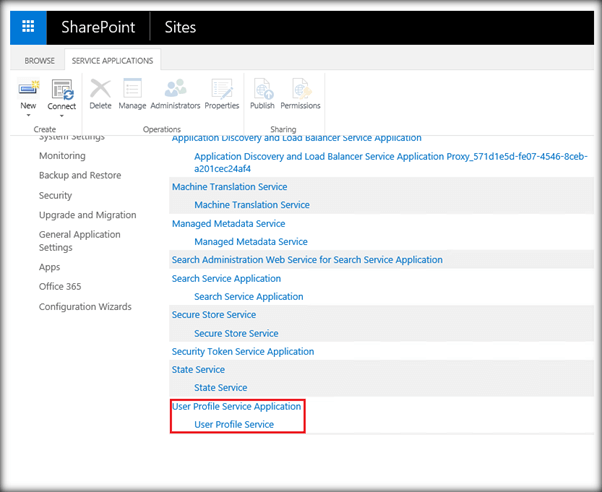Open Search Service Application link
Image resolution: width=602 pixels, height=492 pixels.
point(226,278)
